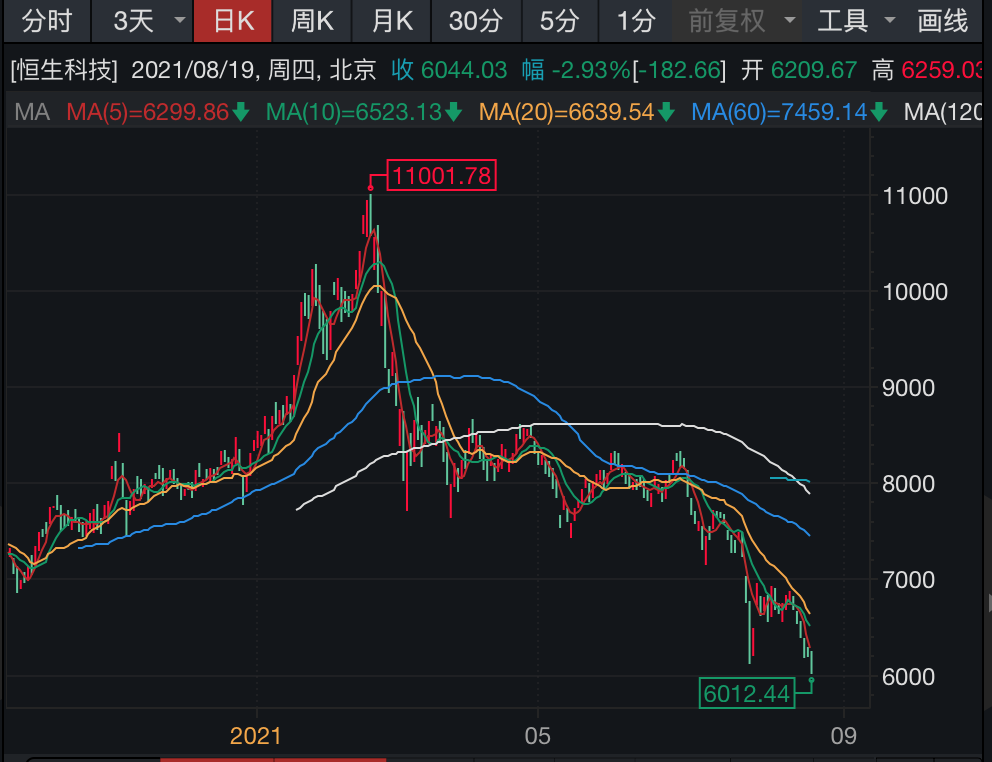
Task: Click the 2021 date axis label
Action: pyautogui.click(x=256, y=736)
